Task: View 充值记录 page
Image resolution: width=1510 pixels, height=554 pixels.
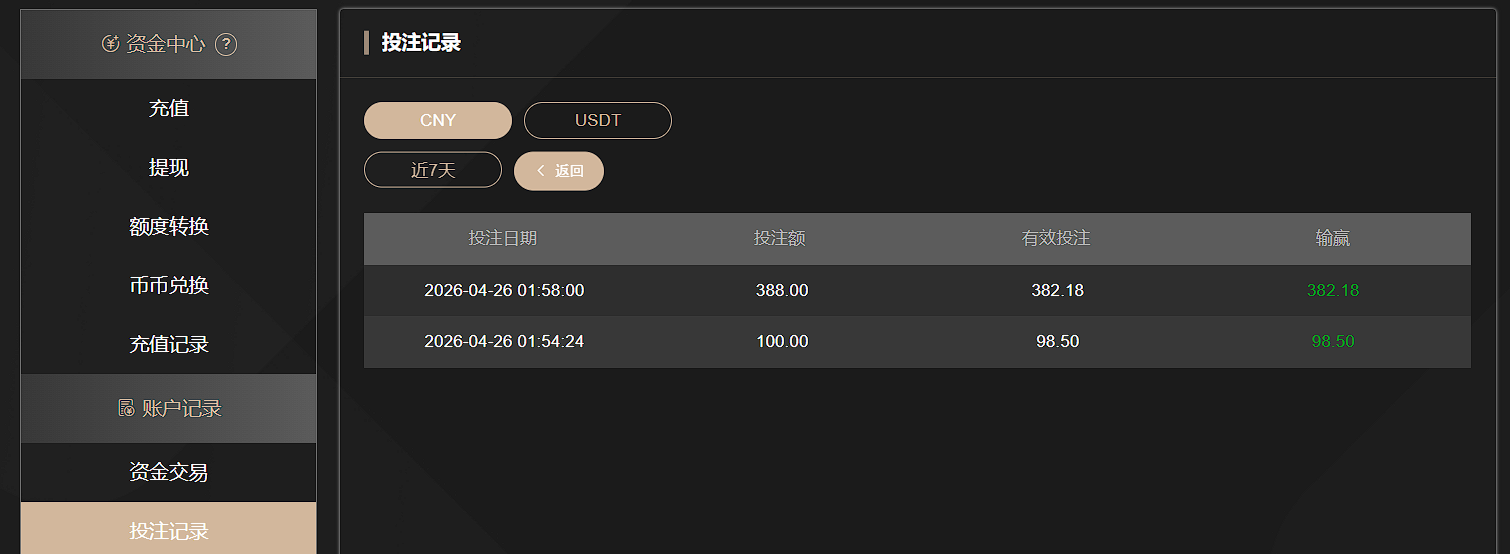Action: (x=168, y=344)
